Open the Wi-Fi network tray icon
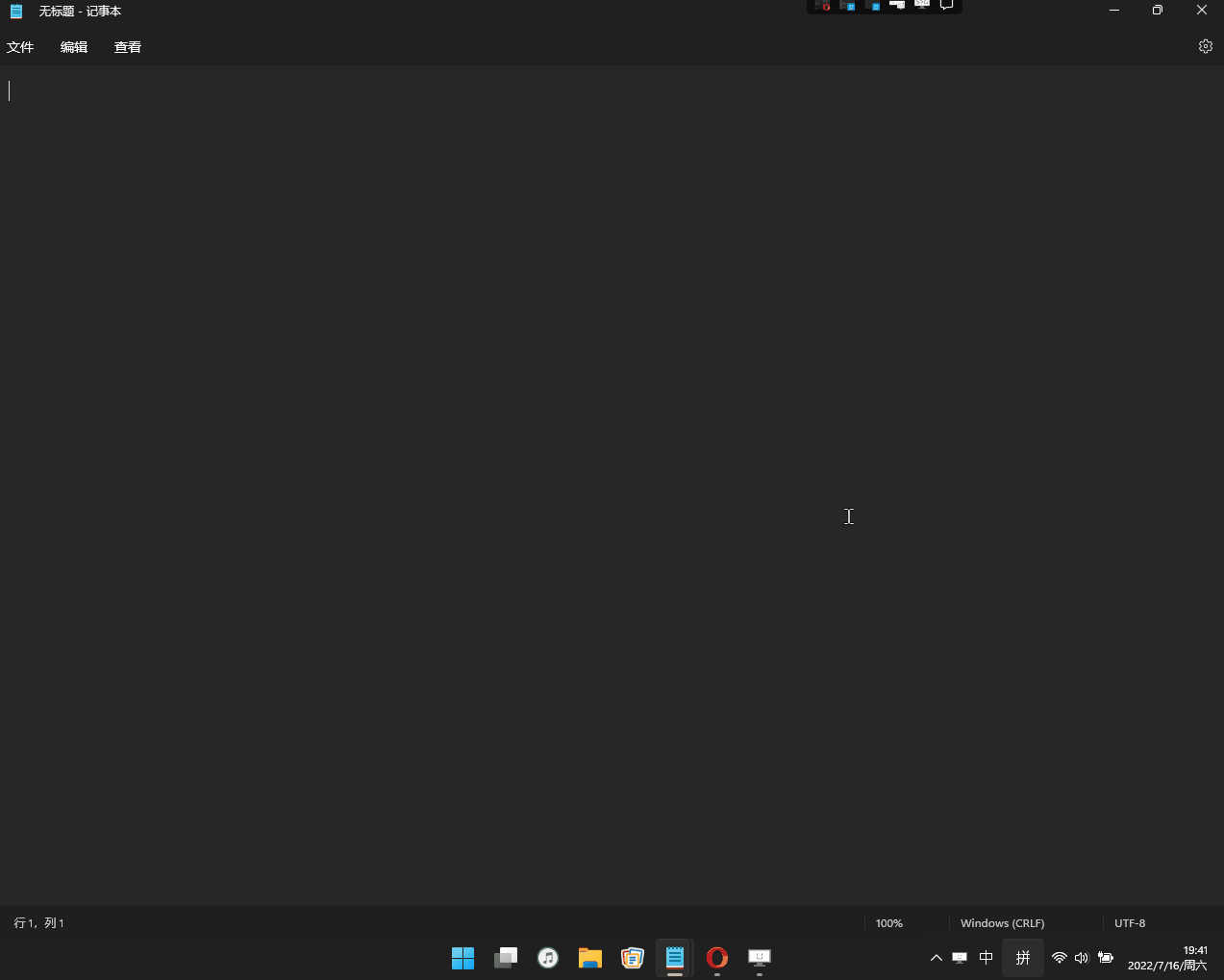Screen dimensions: 1224x980 [1059, 958]
